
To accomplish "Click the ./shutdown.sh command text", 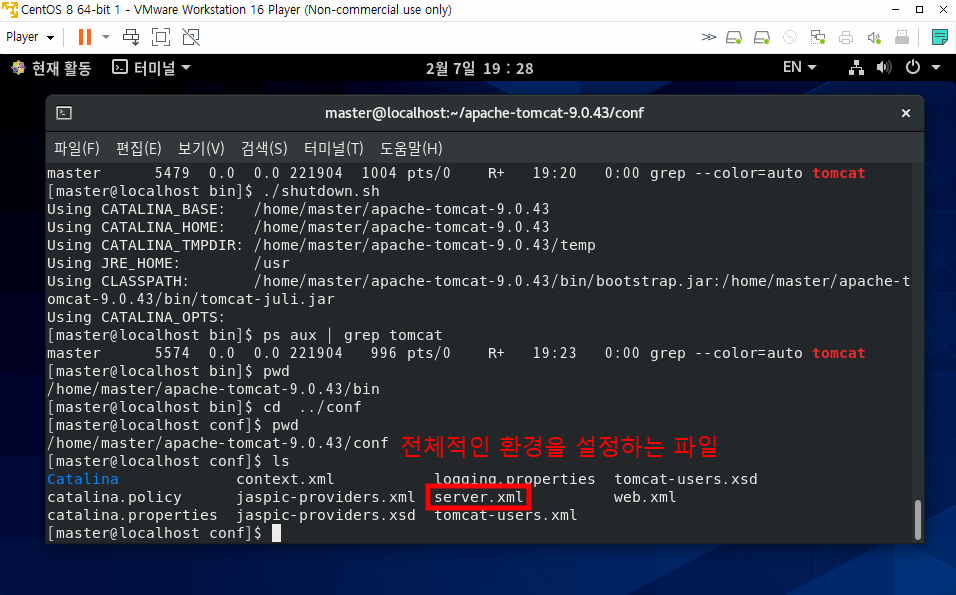I will coord(321,191).
